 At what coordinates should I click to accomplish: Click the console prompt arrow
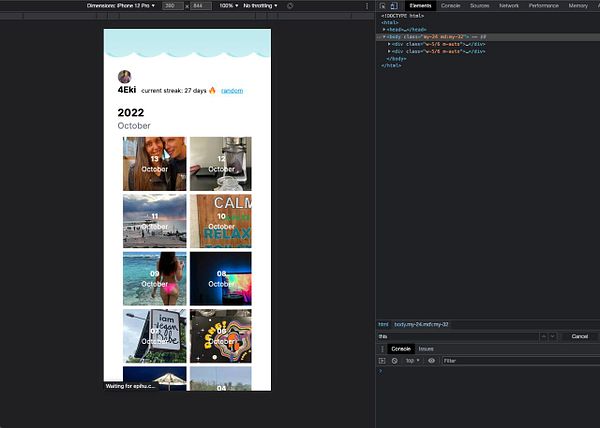click(x=380, y=371)
